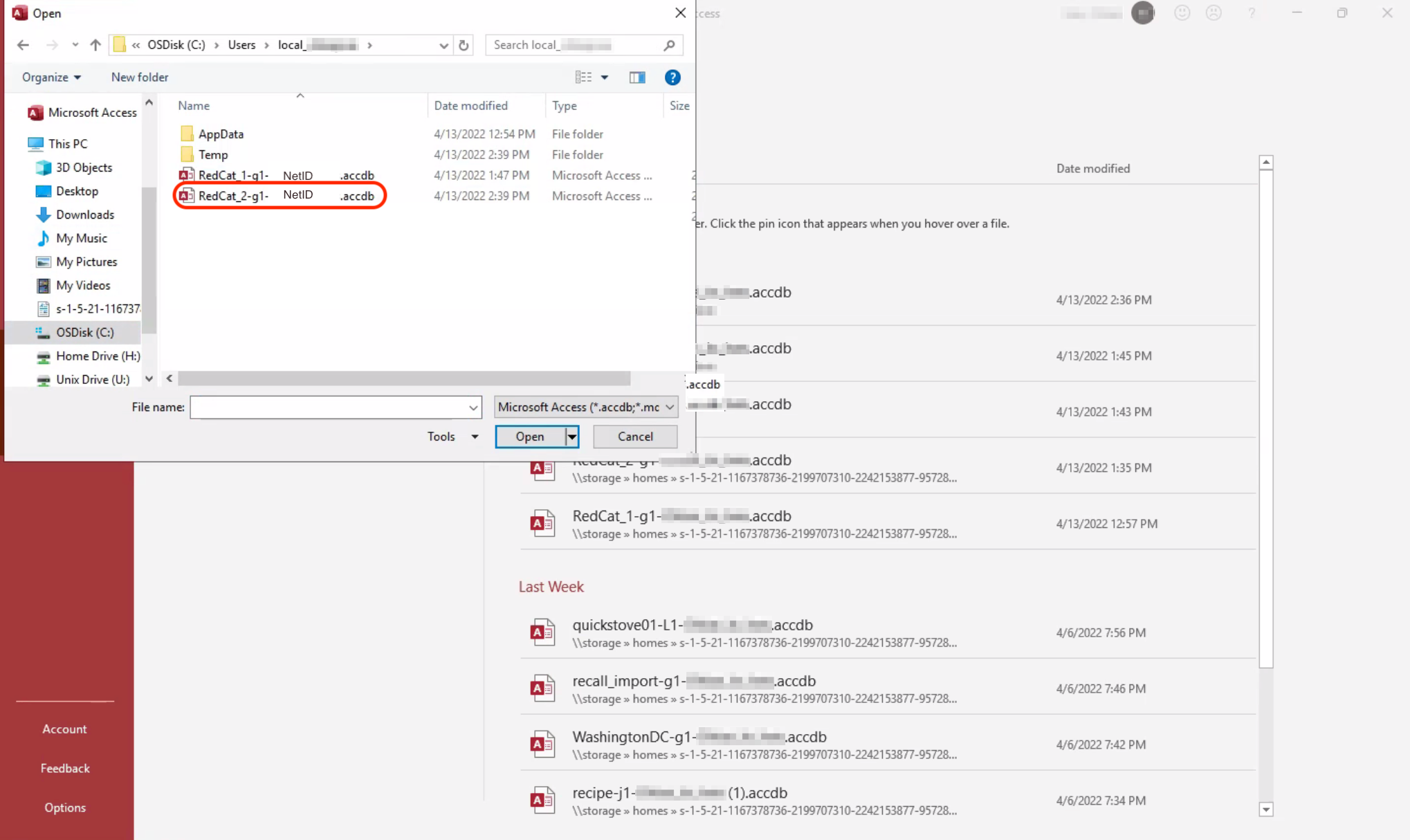Viewport: 1410px width, 840px height.
Task: Expand the Open button split arrow
Action: pyautogui.click(x=572, y=437)
